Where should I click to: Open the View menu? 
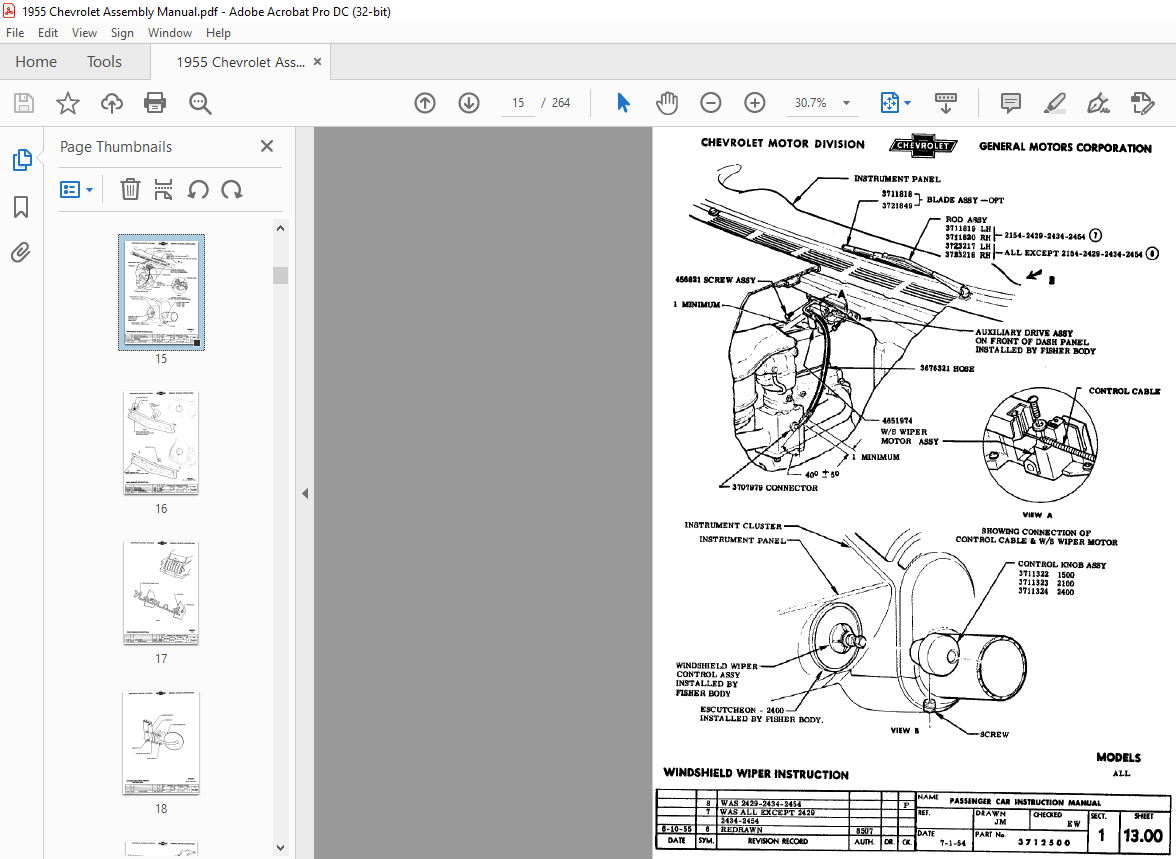click(84, 33)
